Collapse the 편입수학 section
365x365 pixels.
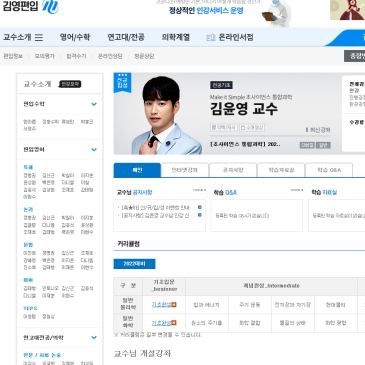94,104
